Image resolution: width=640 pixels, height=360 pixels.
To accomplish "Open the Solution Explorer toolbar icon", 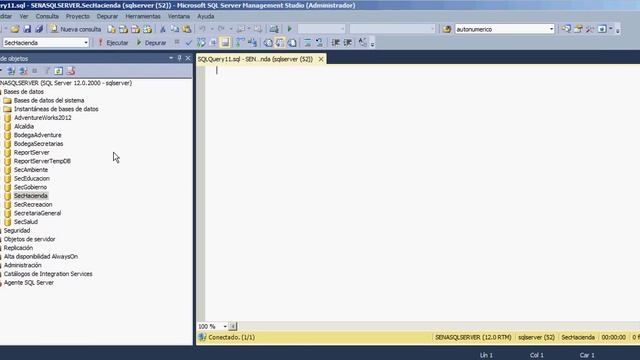I will click(566, 29).
